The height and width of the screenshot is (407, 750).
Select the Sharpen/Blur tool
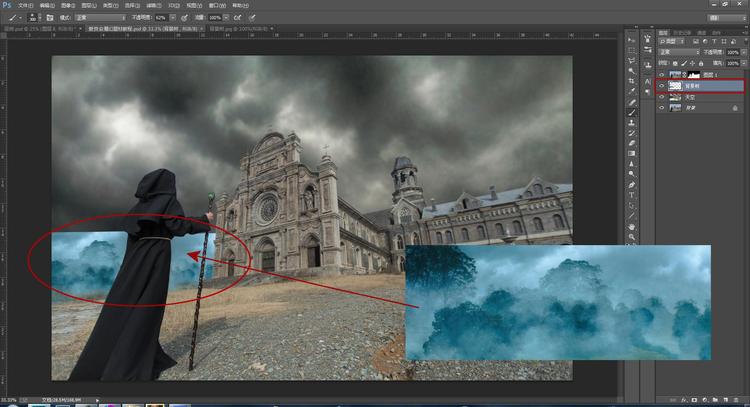pos(631,164)
